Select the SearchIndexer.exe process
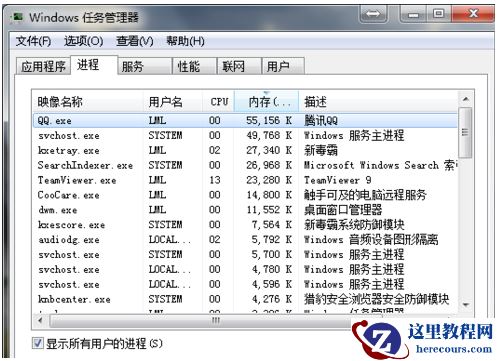The height and width of the screenshot is (361, 498). tap(245, 165)
